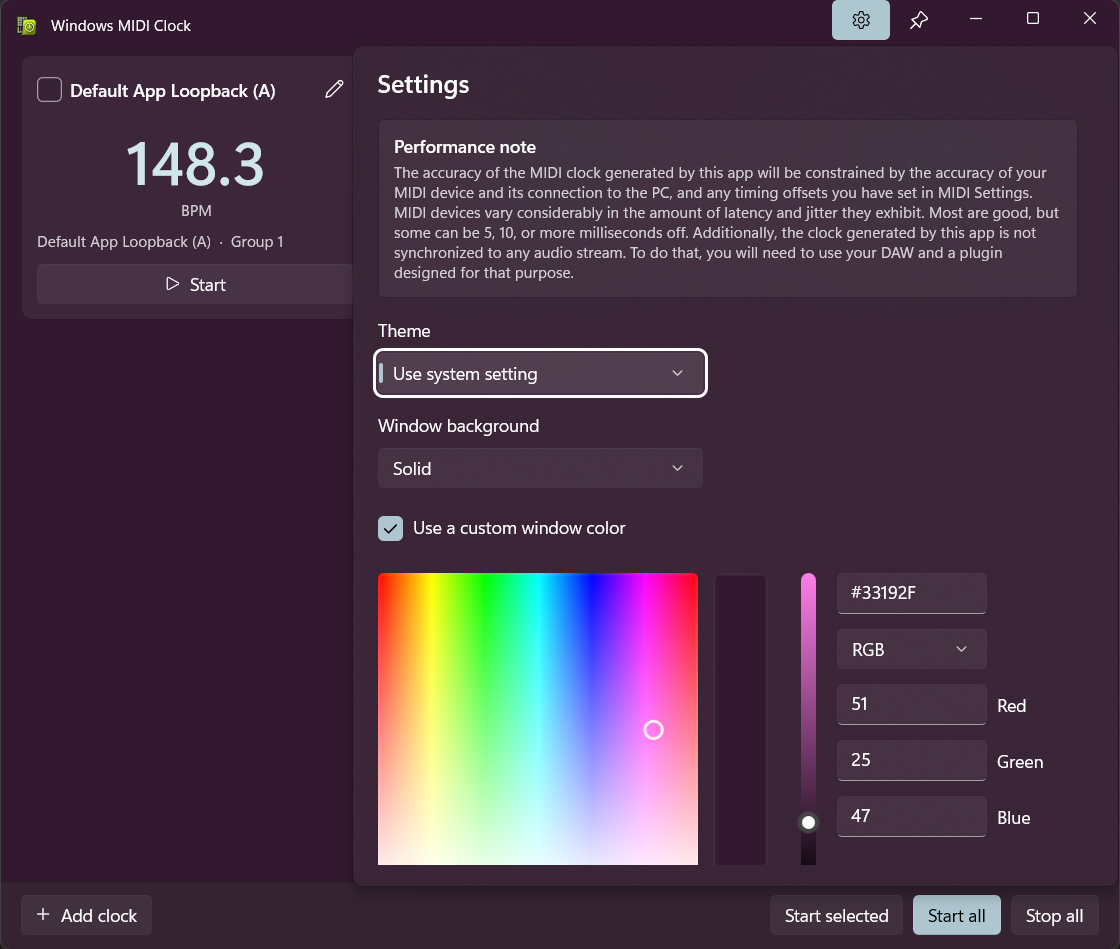Click the Green value field
Image resolution: width=1120 pixels, height=949 pixels.
pos(911,760)
